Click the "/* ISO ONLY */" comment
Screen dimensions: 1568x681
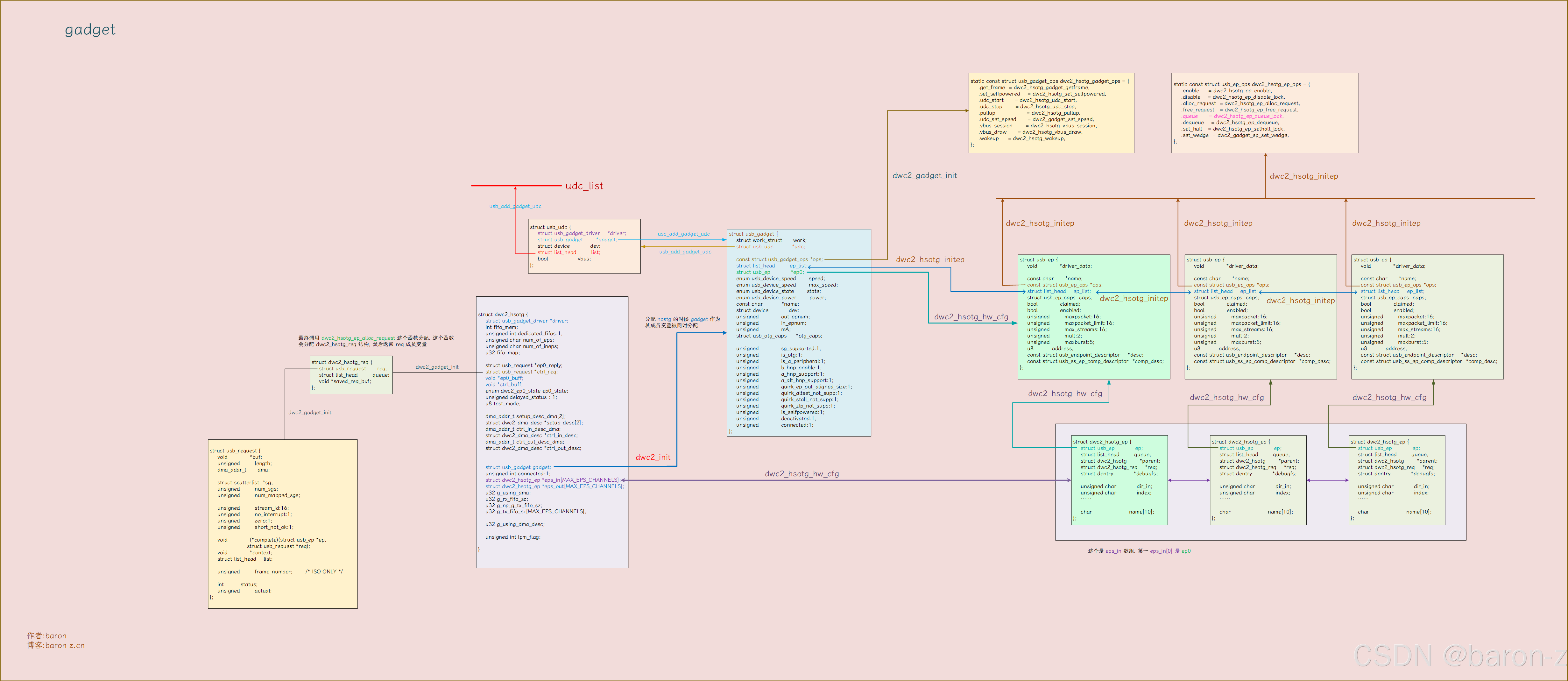coord(324,572)
